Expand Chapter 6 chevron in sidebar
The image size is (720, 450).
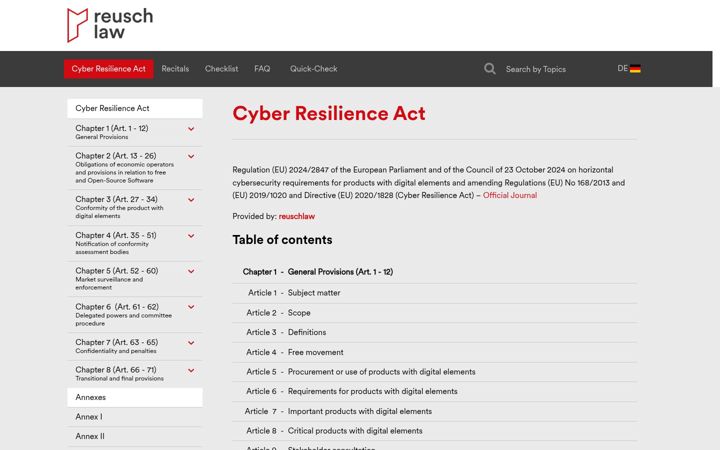(191, 307)
